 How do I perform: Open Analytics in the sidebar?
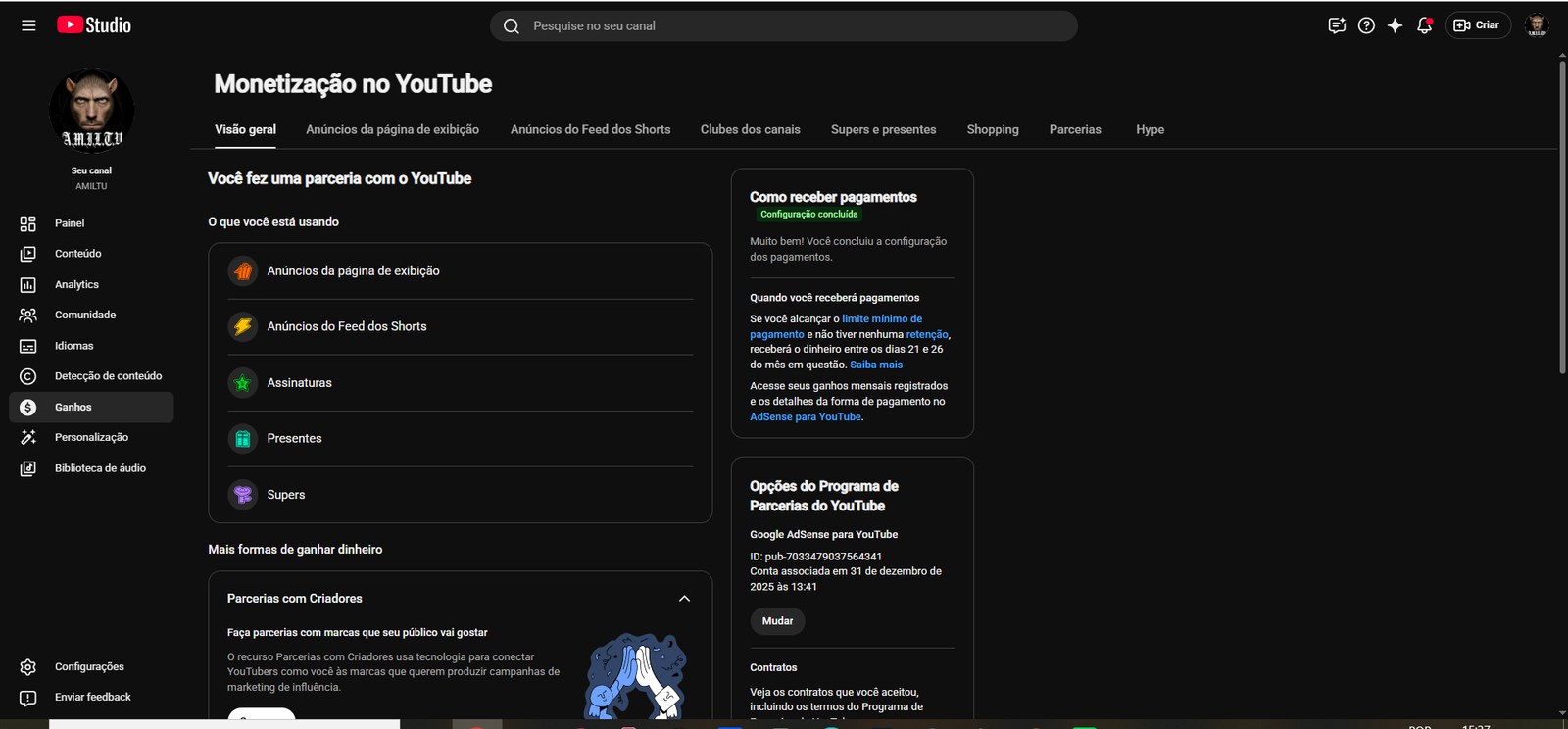[76, 285]
